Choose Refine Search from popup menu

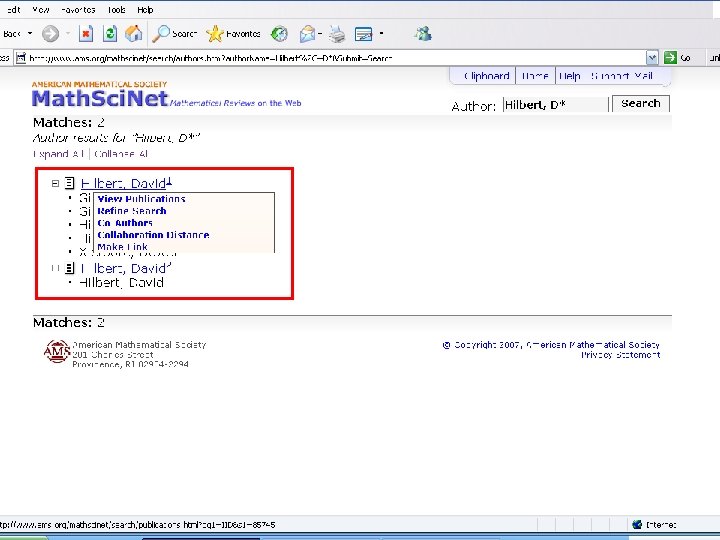point(132,211)
